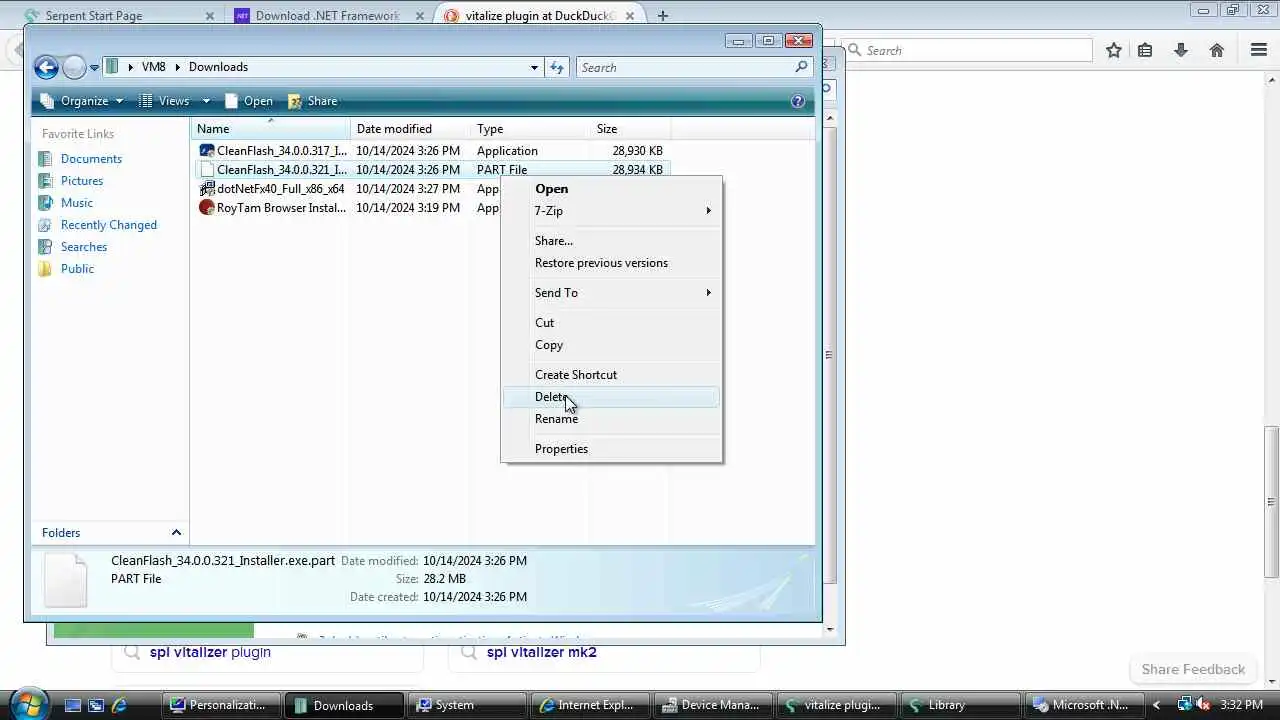The height and width of the screenshot is (720, 1280).
Task: Open a new browser tab with plus
Action: (x=663, y=15)
